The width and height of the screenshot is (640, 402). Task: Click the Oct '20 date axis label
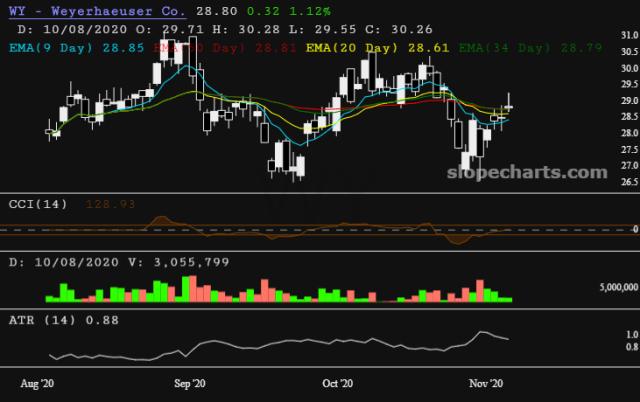[338, 383]
